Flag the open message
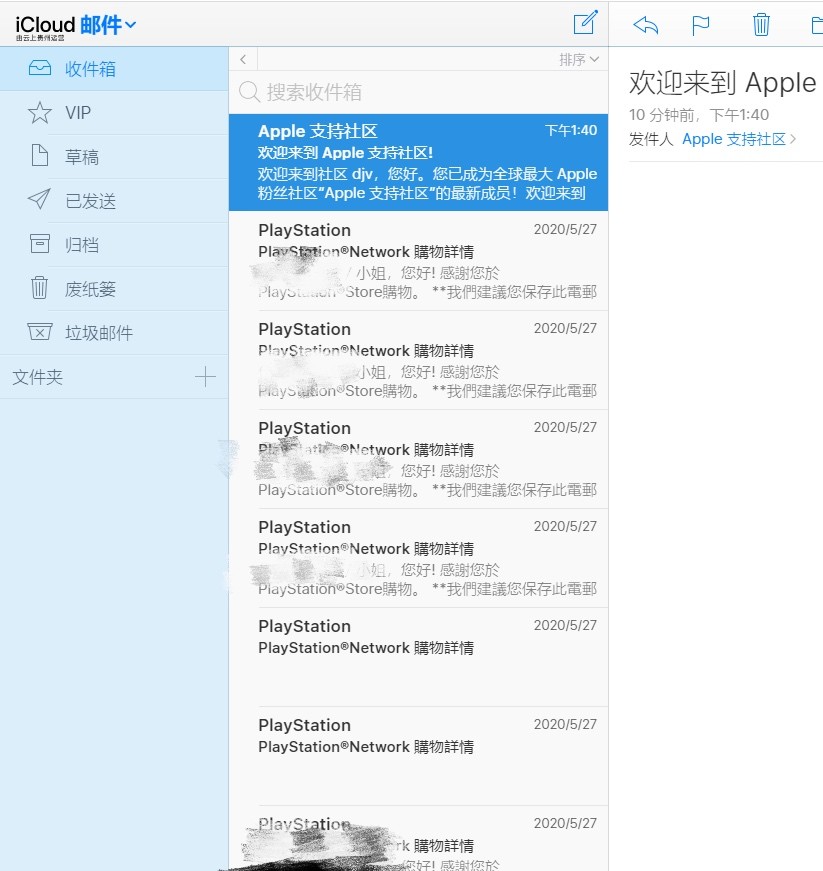This screenshot has height=871, width=823. tap(701, 26)
